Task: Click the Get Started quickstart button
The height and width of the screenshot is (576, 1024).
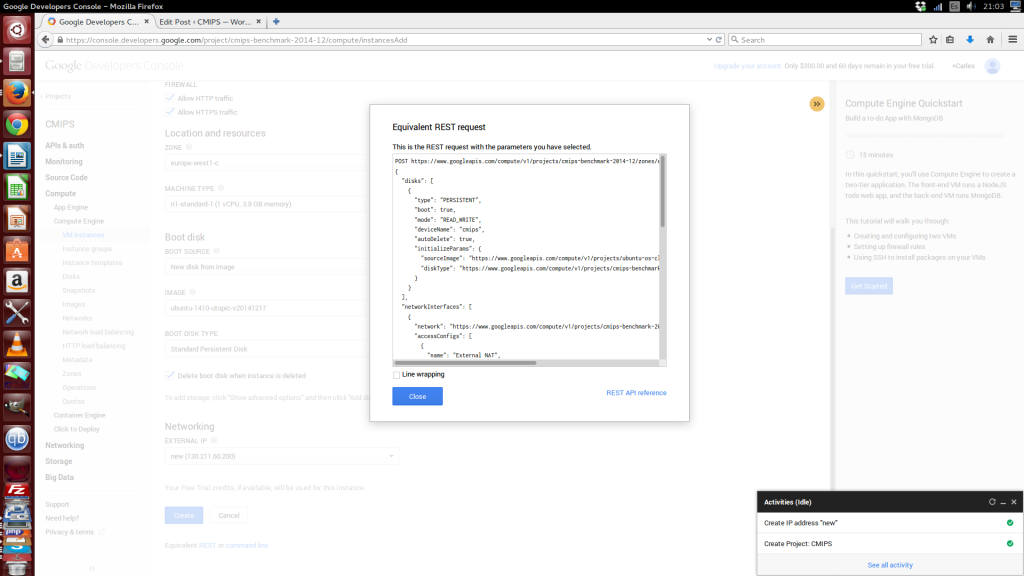Action: coord(869,286)
